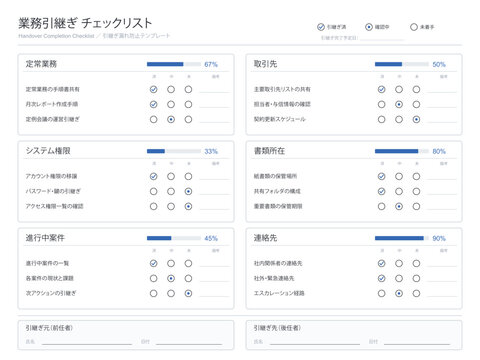Mark 共有フォルダの構成 as 確認中

point(399,191)
